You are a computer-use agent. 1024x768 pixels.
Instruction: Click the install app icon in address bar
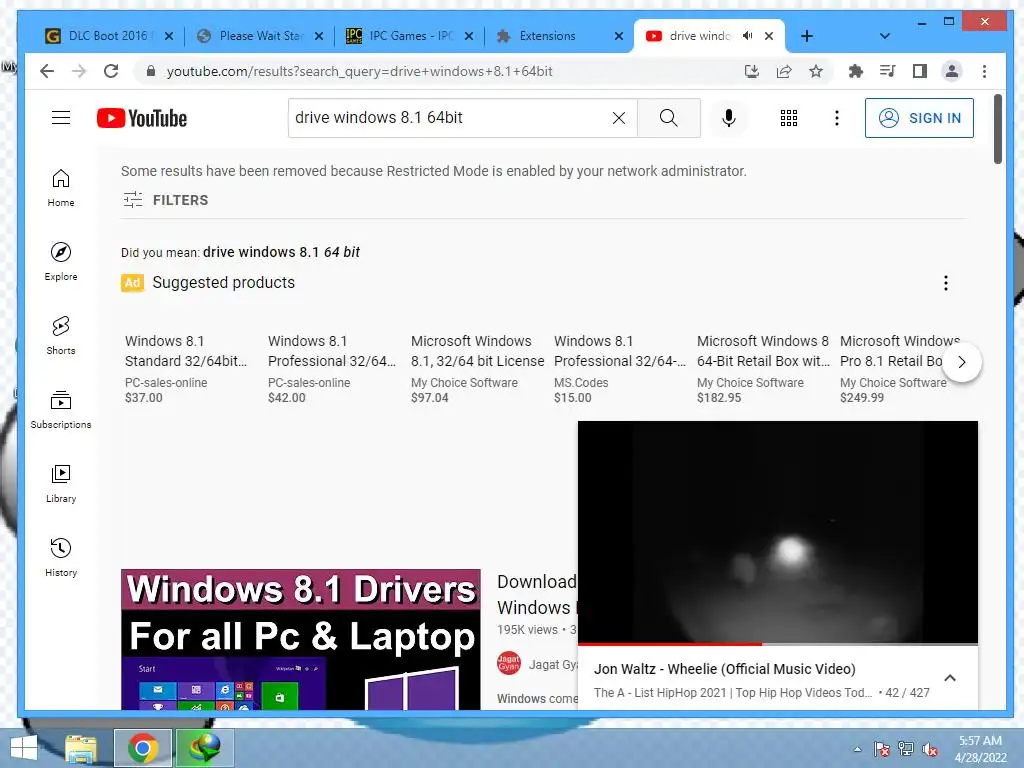752,71
